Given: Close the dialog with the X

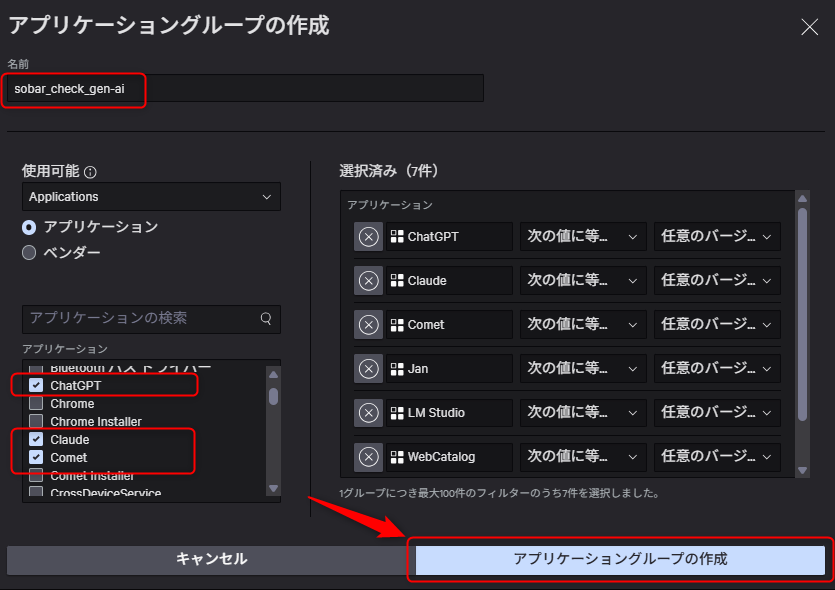Looking at the screenshot, I should 810,27.
